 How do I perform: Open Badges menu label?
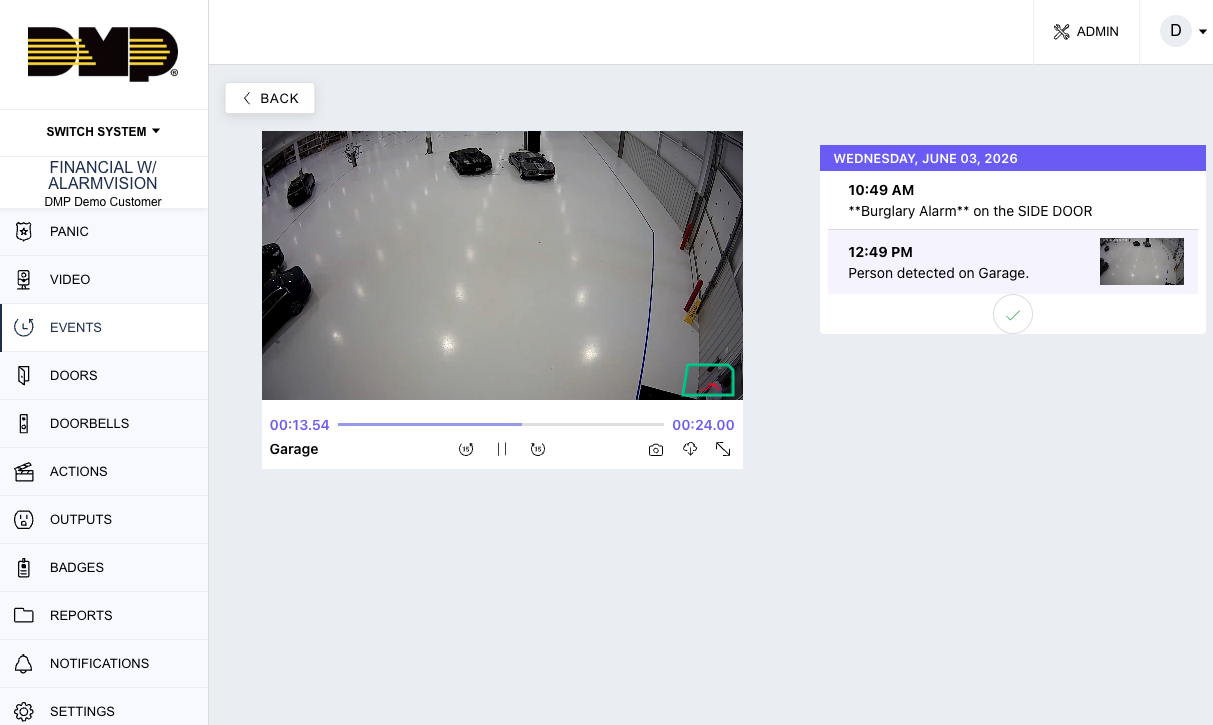(x=77, y=567)
